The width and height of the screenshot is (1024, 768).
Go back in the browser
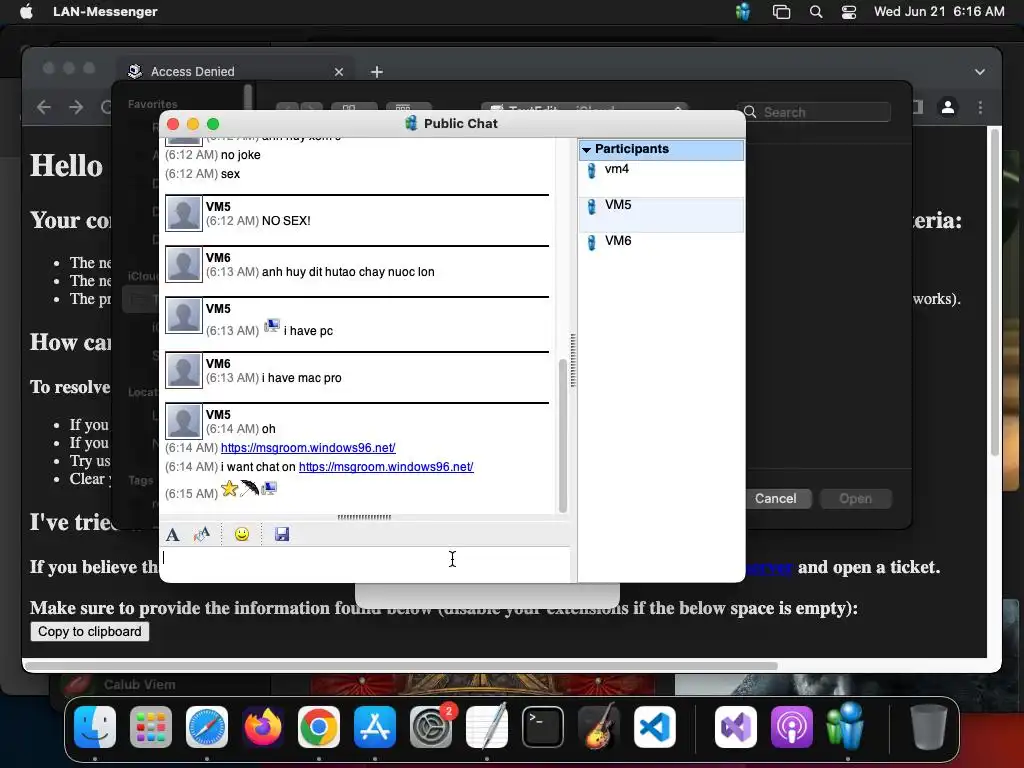pos(44,107)
